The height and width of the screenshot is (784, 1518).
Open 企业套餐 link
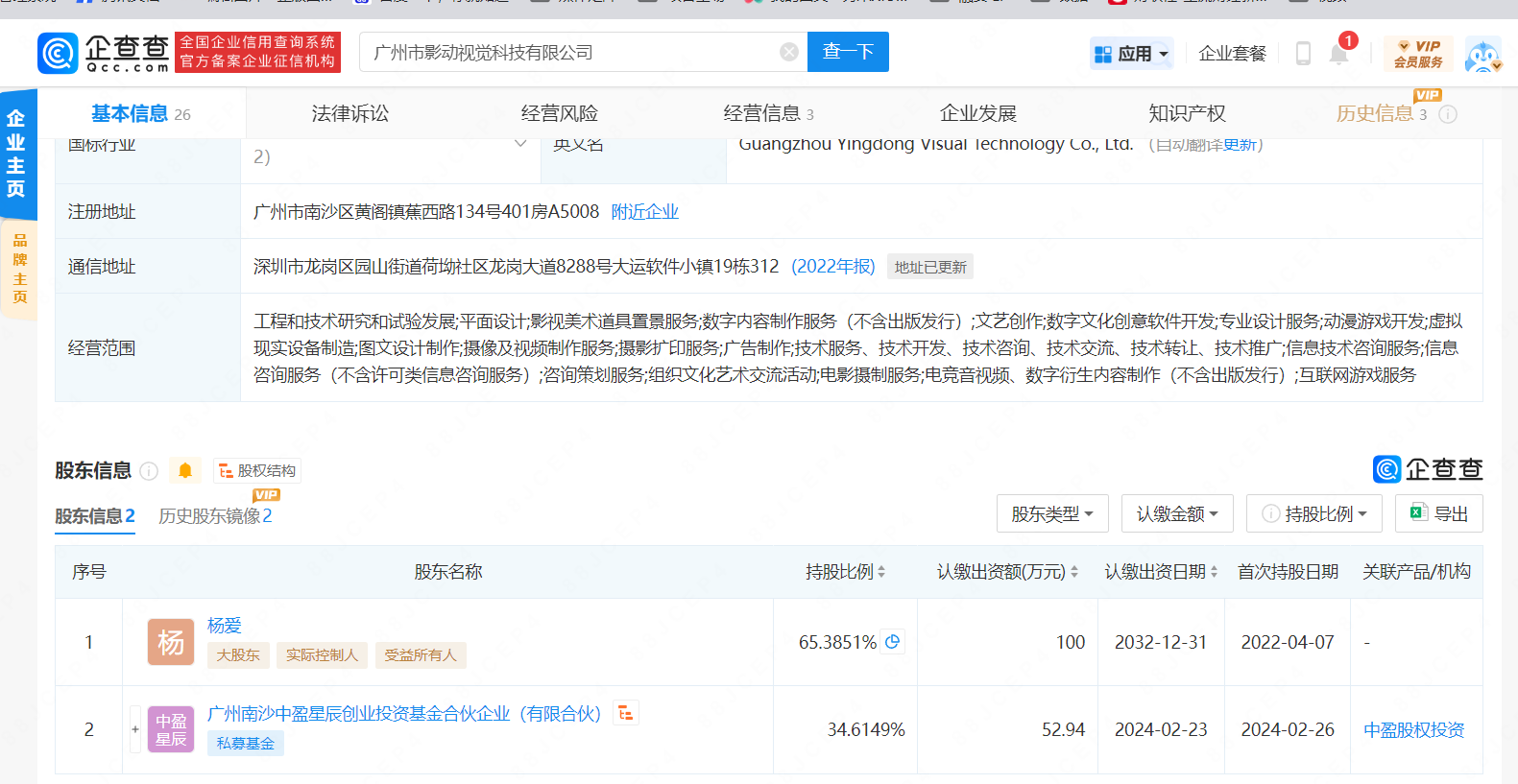pos(1233,54)
